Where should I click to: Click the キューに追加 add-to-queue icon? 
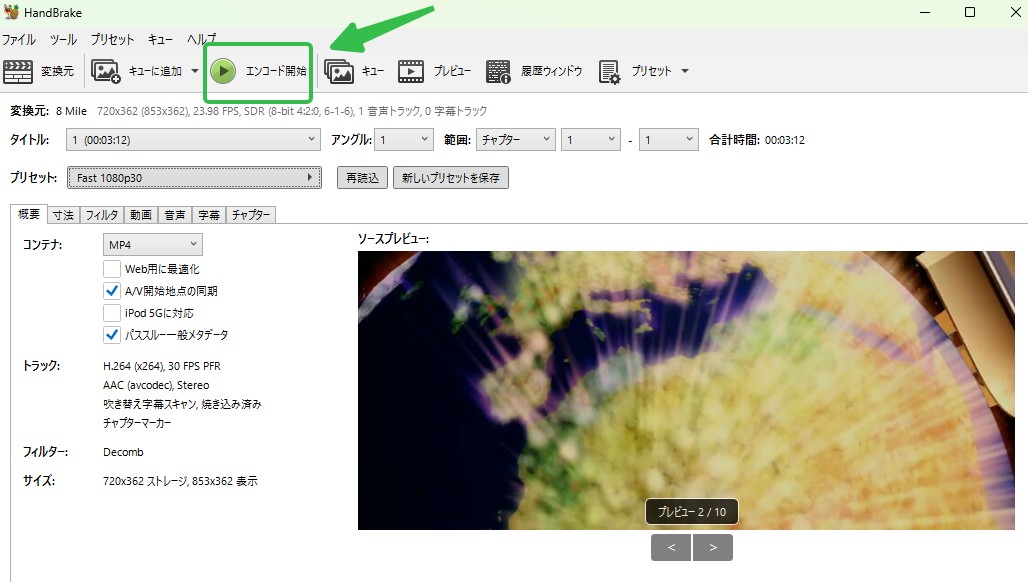point(106,71)
